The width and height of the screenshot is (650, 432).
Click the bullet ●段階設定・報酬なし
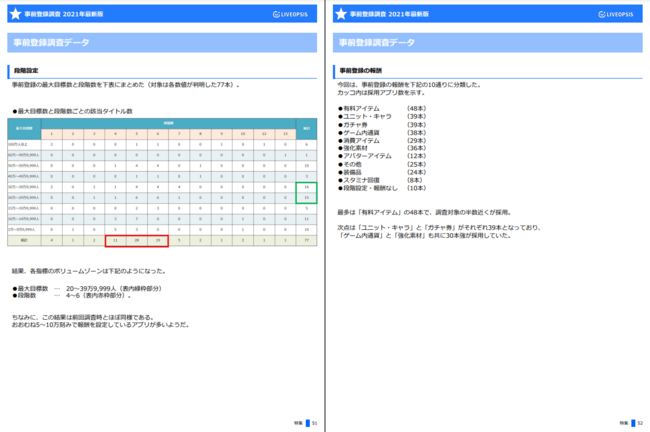pyautogui.click(x=368, y=188)
